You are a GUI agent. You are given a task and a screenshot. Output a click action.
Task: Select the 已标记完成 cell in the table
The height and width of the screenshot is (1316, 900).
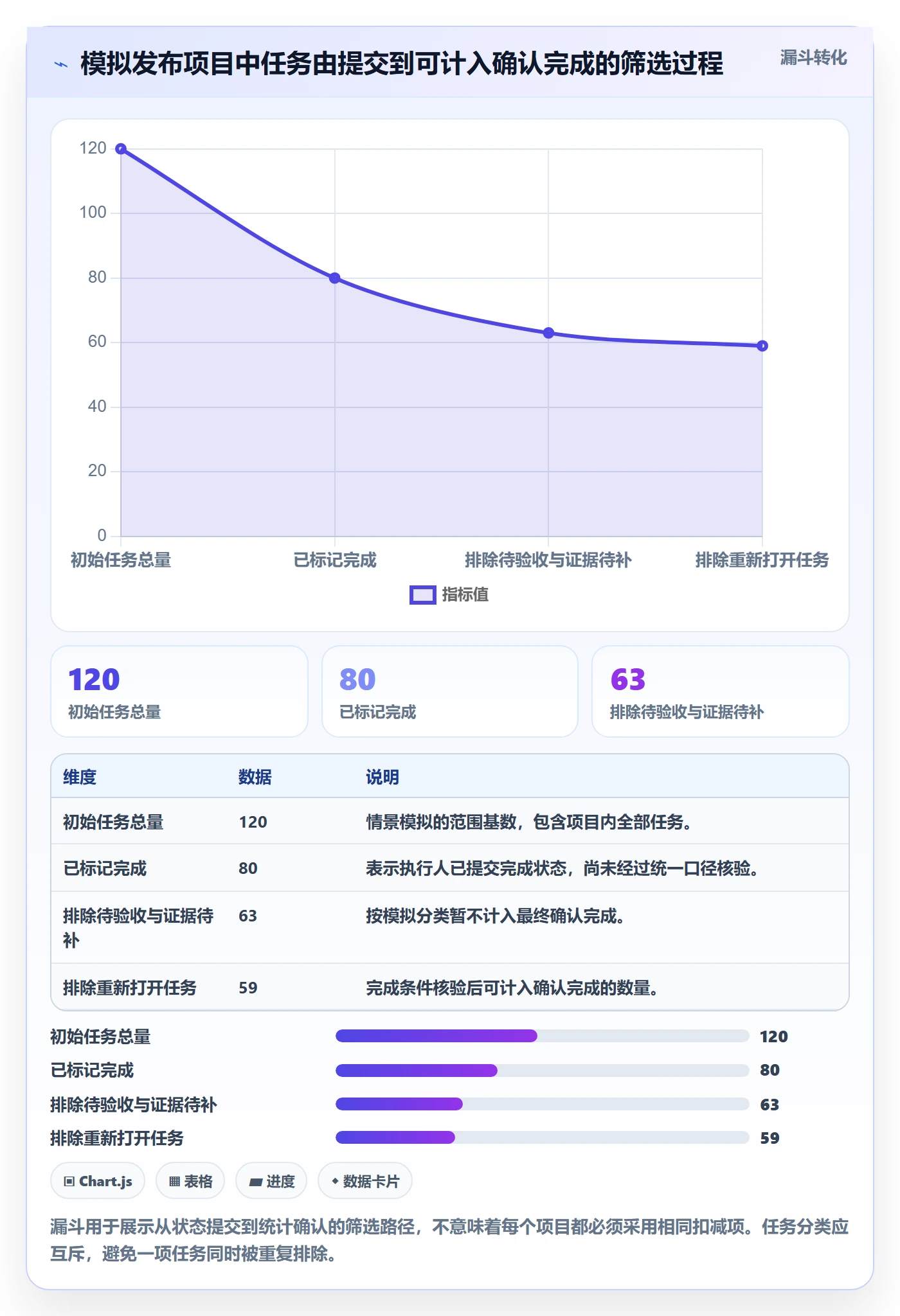(x=105, y=868)
